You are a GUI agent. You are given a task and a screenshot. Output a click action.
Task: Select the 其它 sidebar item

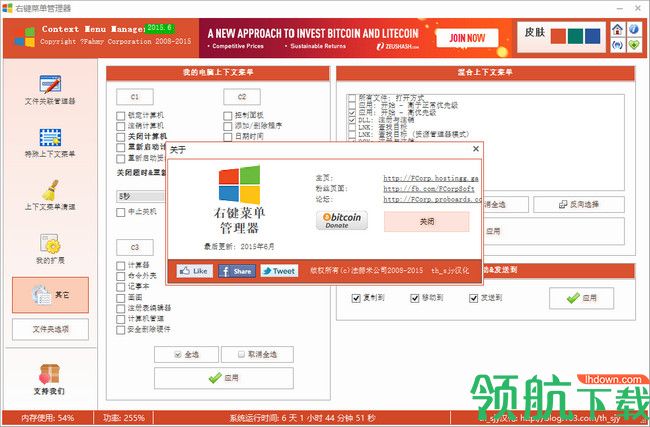click(50, 295)
